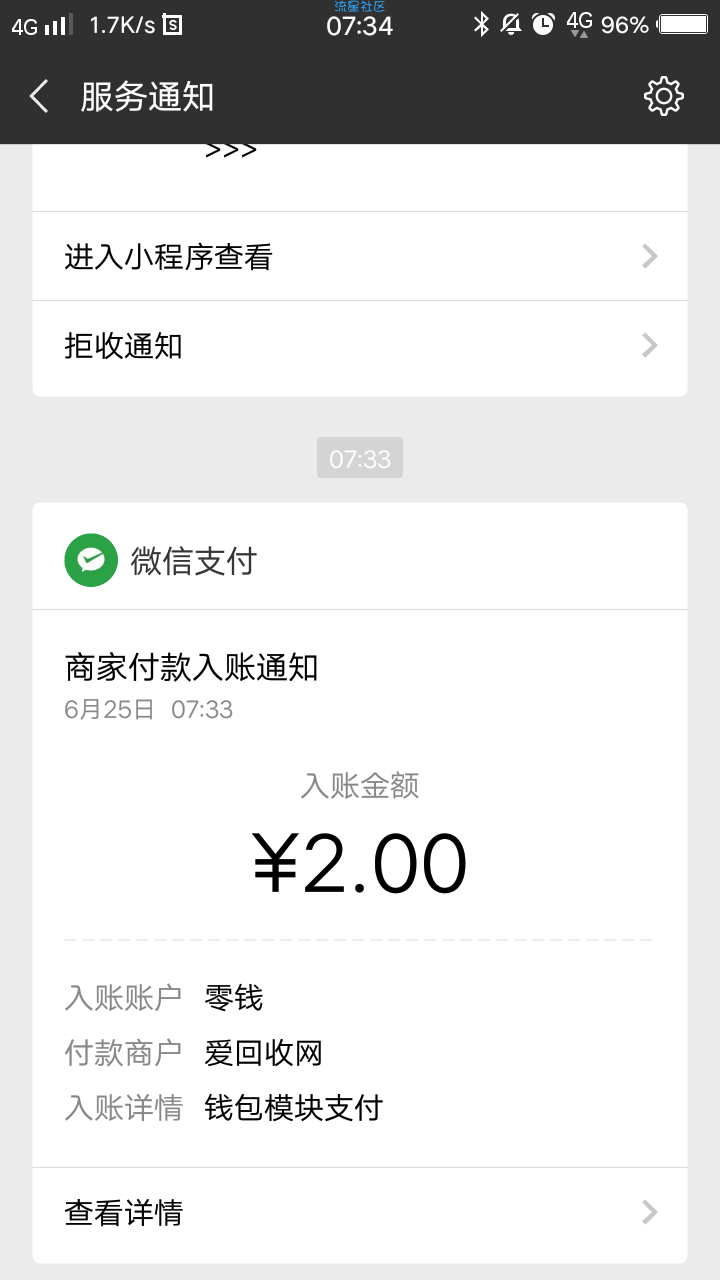Tap the muted bell status icon
The width and height of the screenshot is (720, 1280).
pyautogui.click(x=511, y=24)
